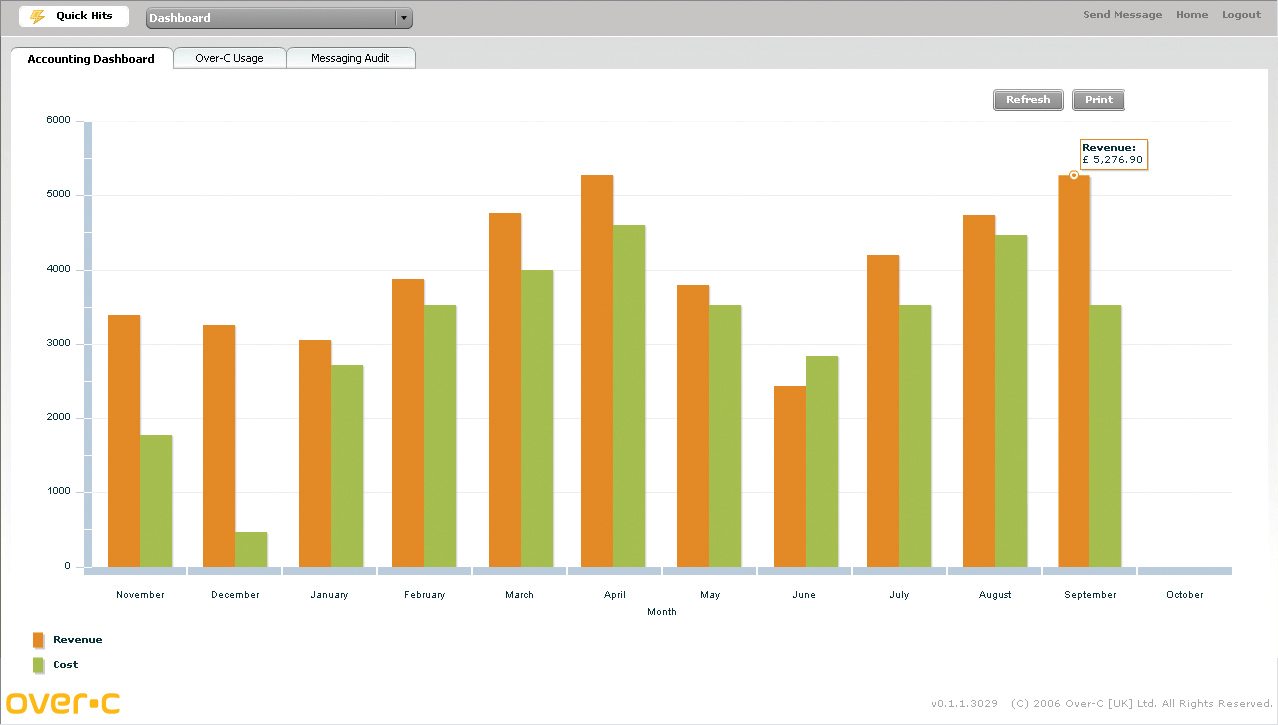Click the Logout link
Image resolution: width=1278 pixels, height=725 pixels.
(1241, 15)
